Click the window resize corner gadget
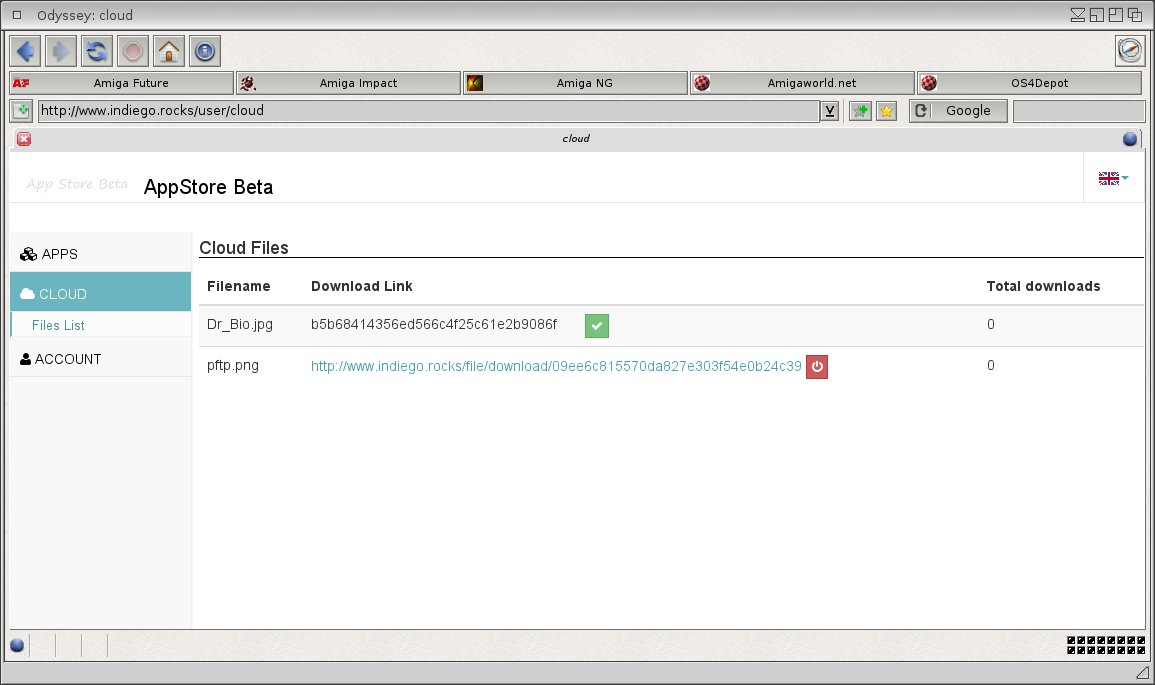This screenshot has width=1155, height=685. point(1142,672)
